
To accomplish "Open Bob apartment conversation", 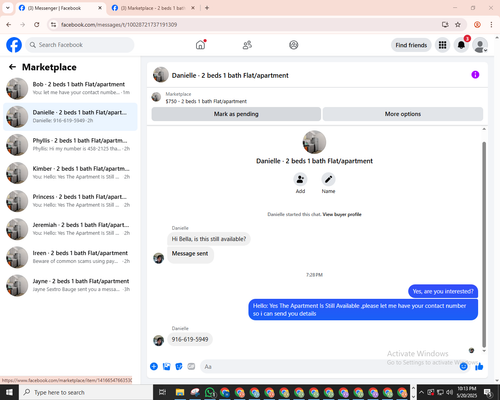I will (x=70, y=88).
